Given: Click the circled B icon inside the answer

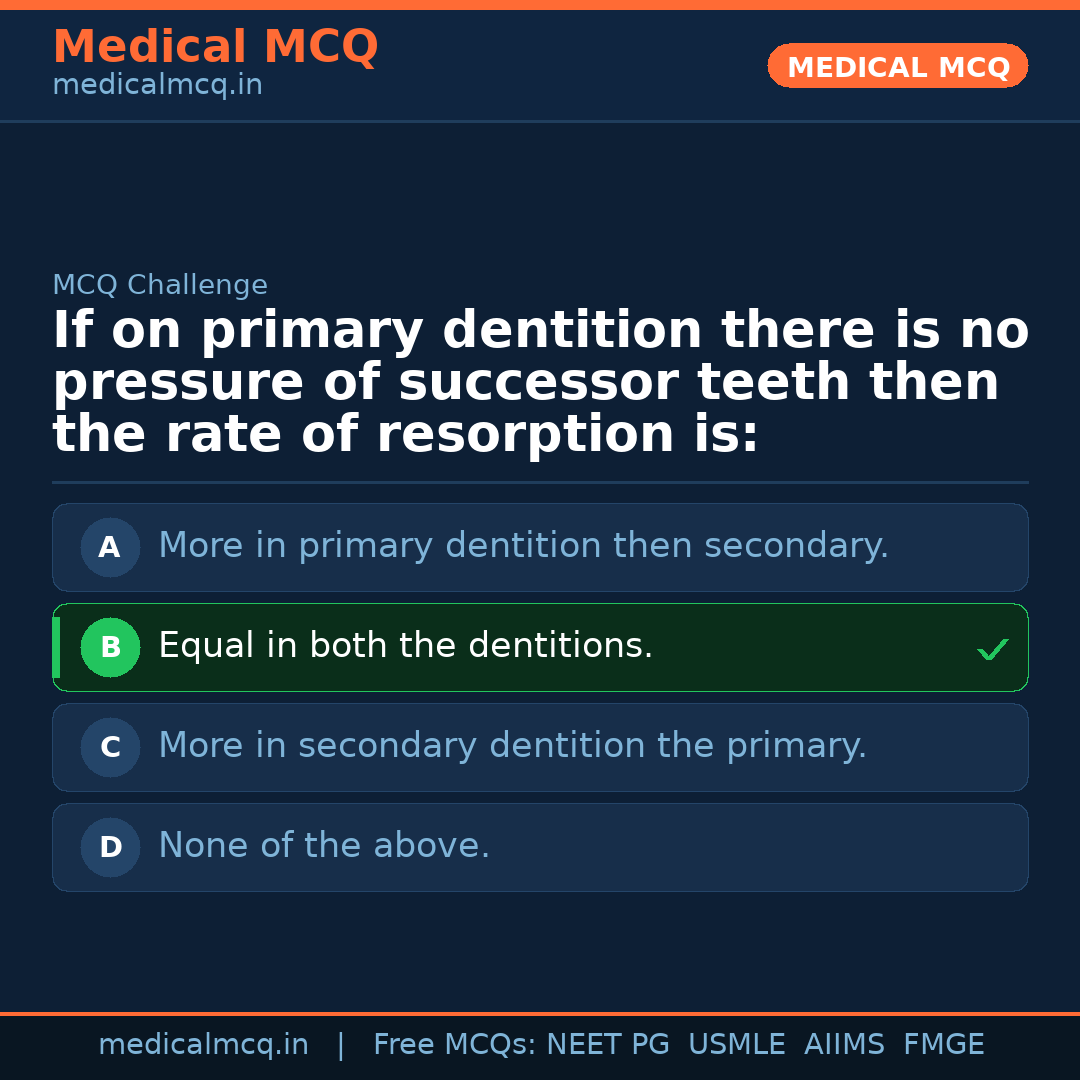Looking at the screenshot, I should click(x=110, y=647).
